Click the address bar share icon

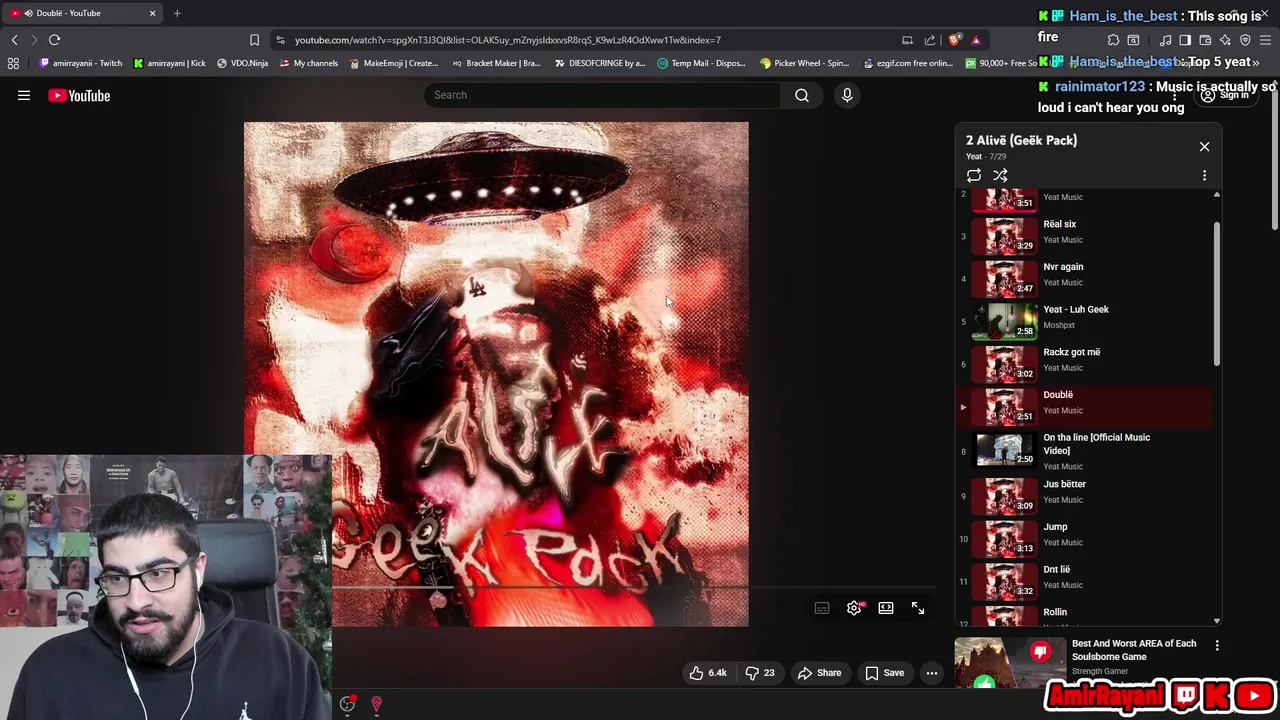tap(931, 40)
